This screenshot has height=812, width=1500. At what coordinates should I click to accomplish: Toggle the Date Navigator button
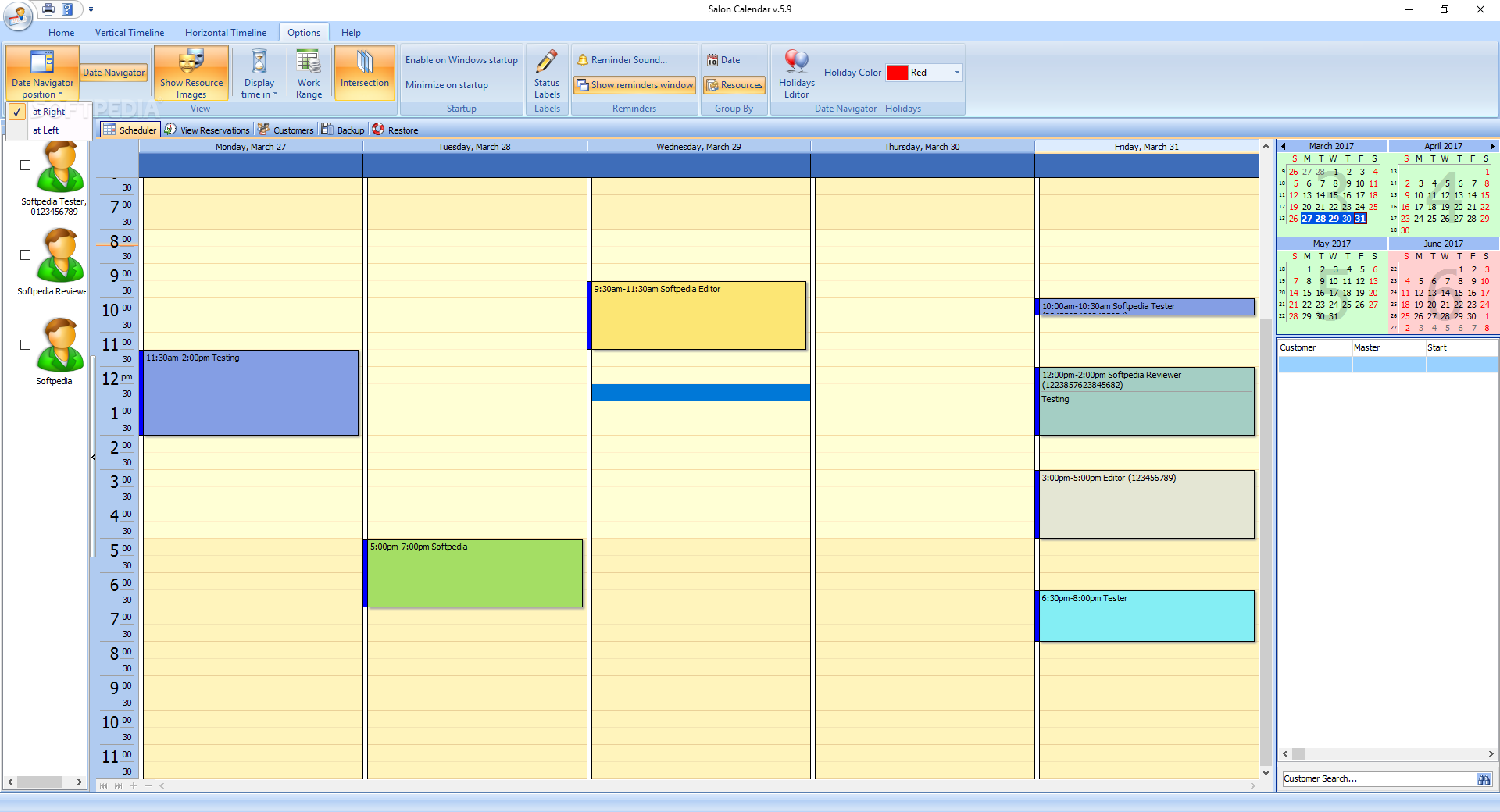[x=114, y=73]
